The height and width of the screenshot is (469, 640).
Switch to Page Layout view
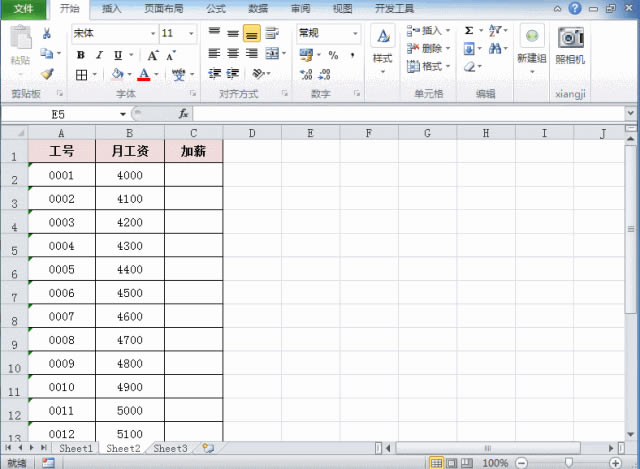[x=451, y=463]
